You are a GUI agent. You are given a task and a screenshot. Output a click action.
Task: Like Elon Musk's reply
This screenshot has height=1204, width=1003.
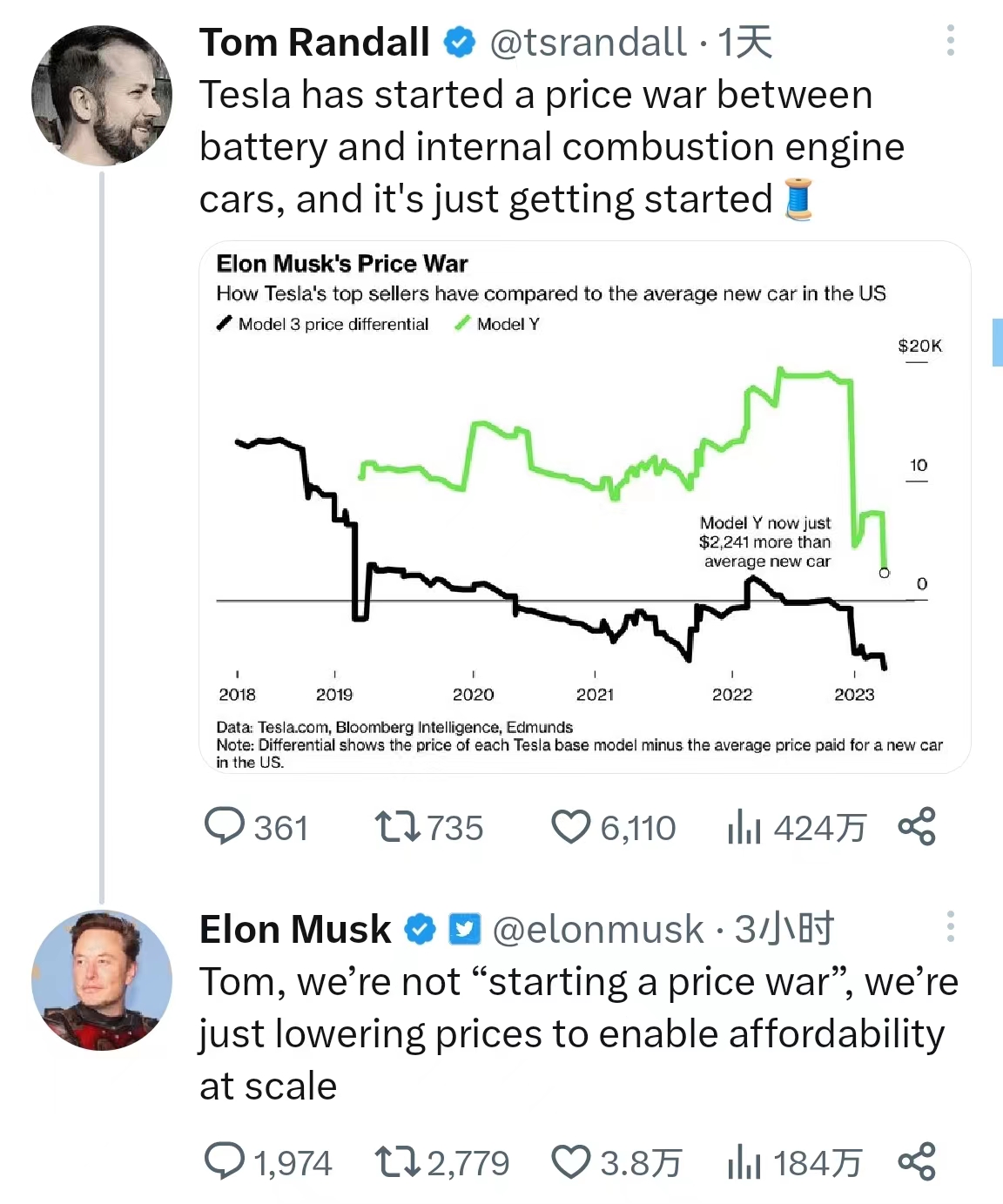571,1161
